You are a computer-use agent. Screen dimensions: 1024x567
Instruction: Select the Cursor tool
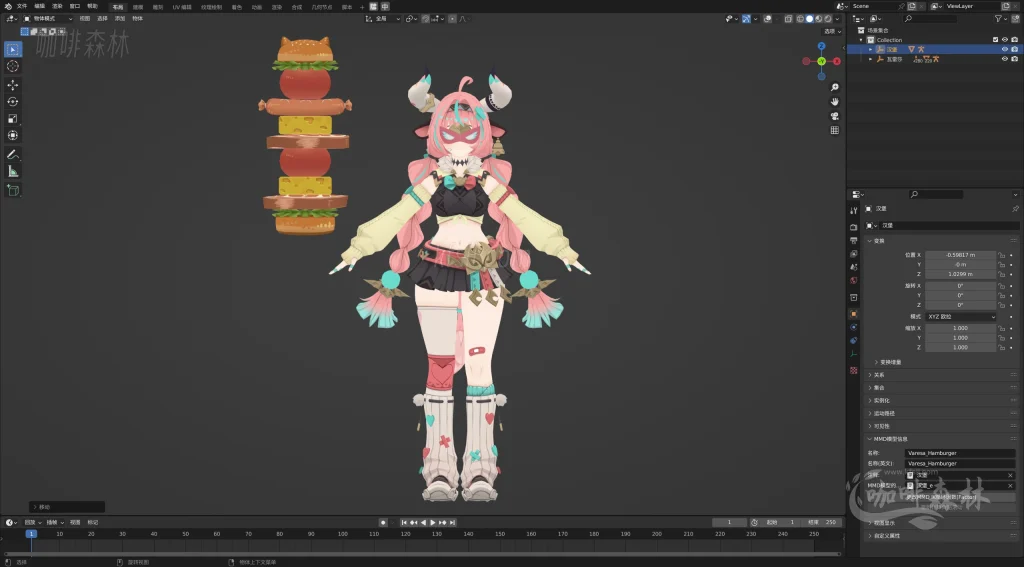pyautogui.click(x=12, y=66)
